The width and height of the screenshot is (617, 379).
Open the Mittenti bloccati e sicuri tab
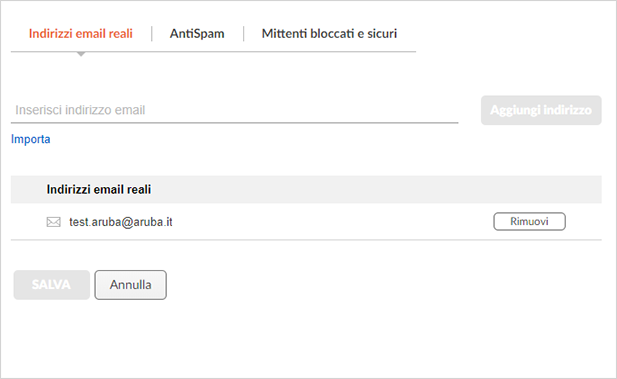tap(329, 34)
